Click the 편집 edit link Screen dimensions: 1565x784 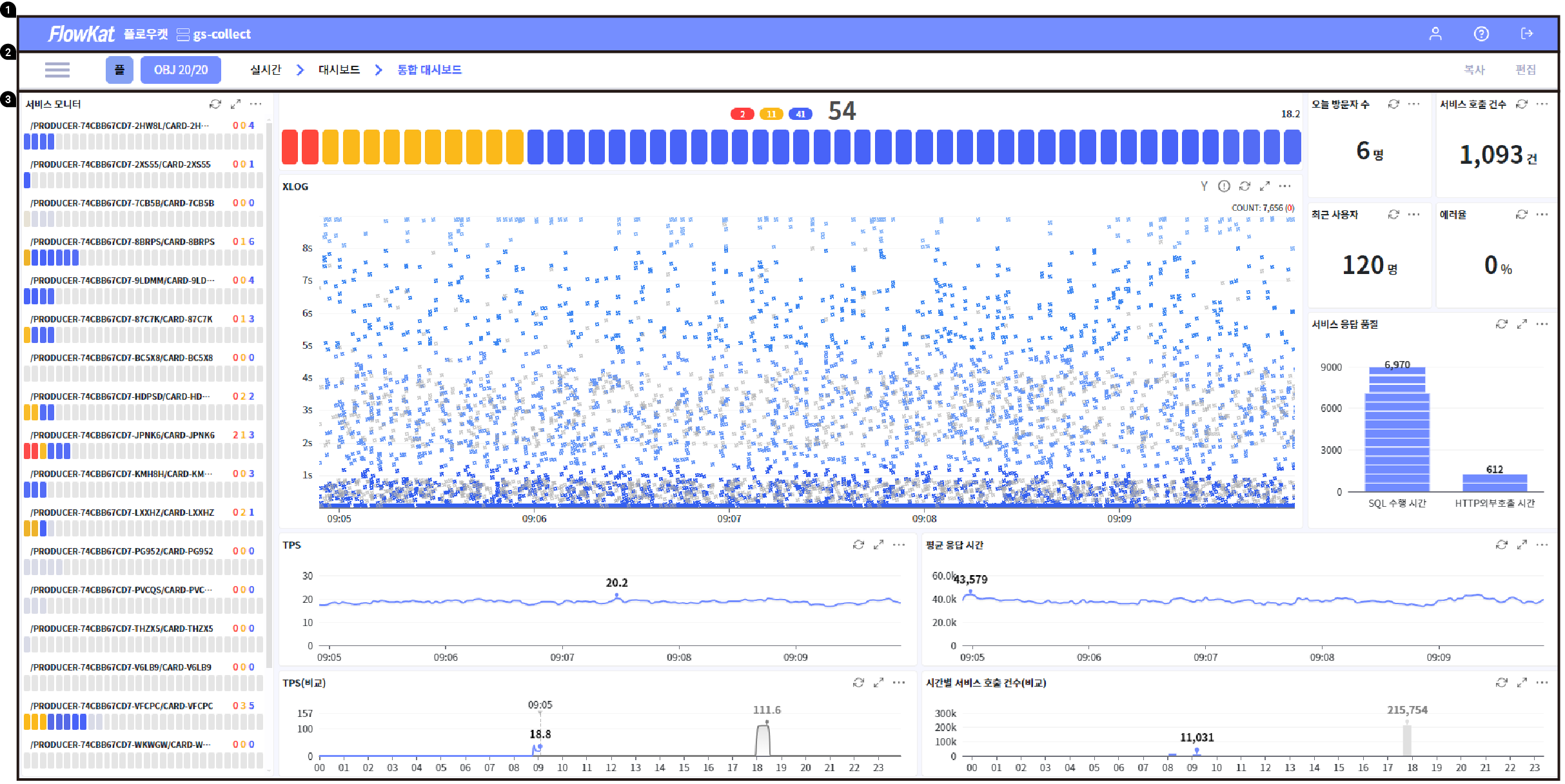pos(1525,70)
